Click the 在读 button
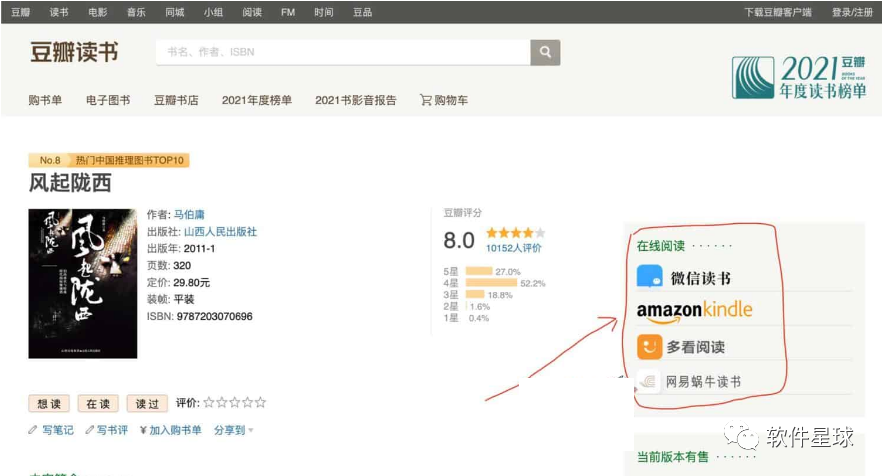882x476 pixels. (98, 403)
